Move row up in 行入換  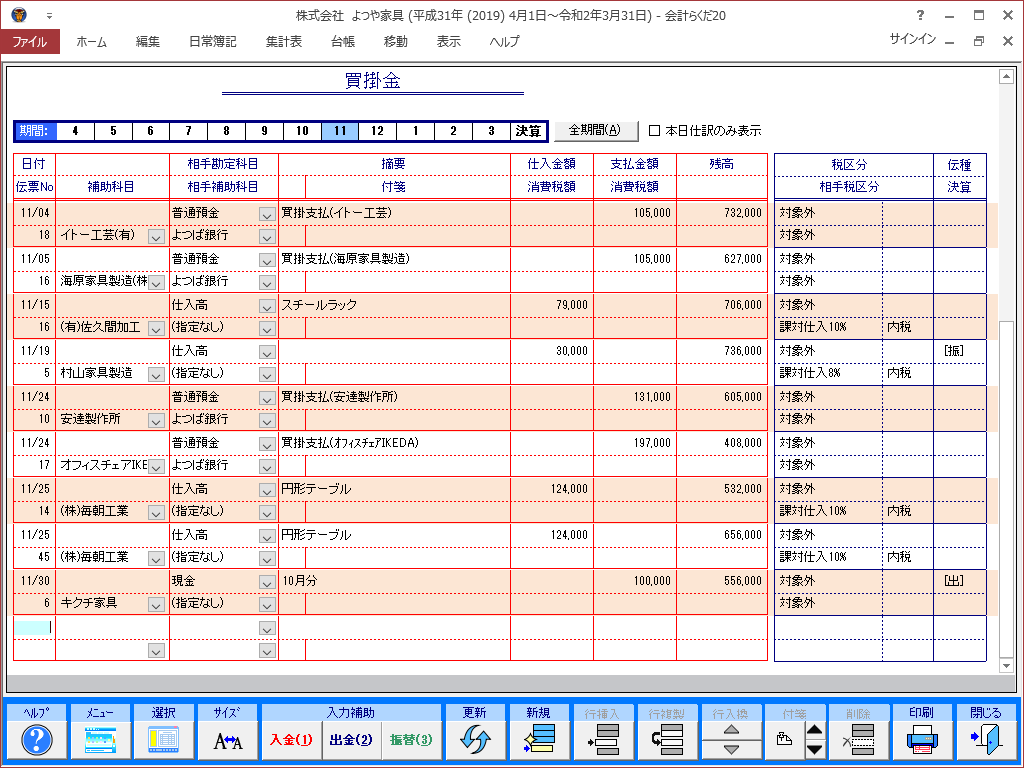click(x=731, y=730)
